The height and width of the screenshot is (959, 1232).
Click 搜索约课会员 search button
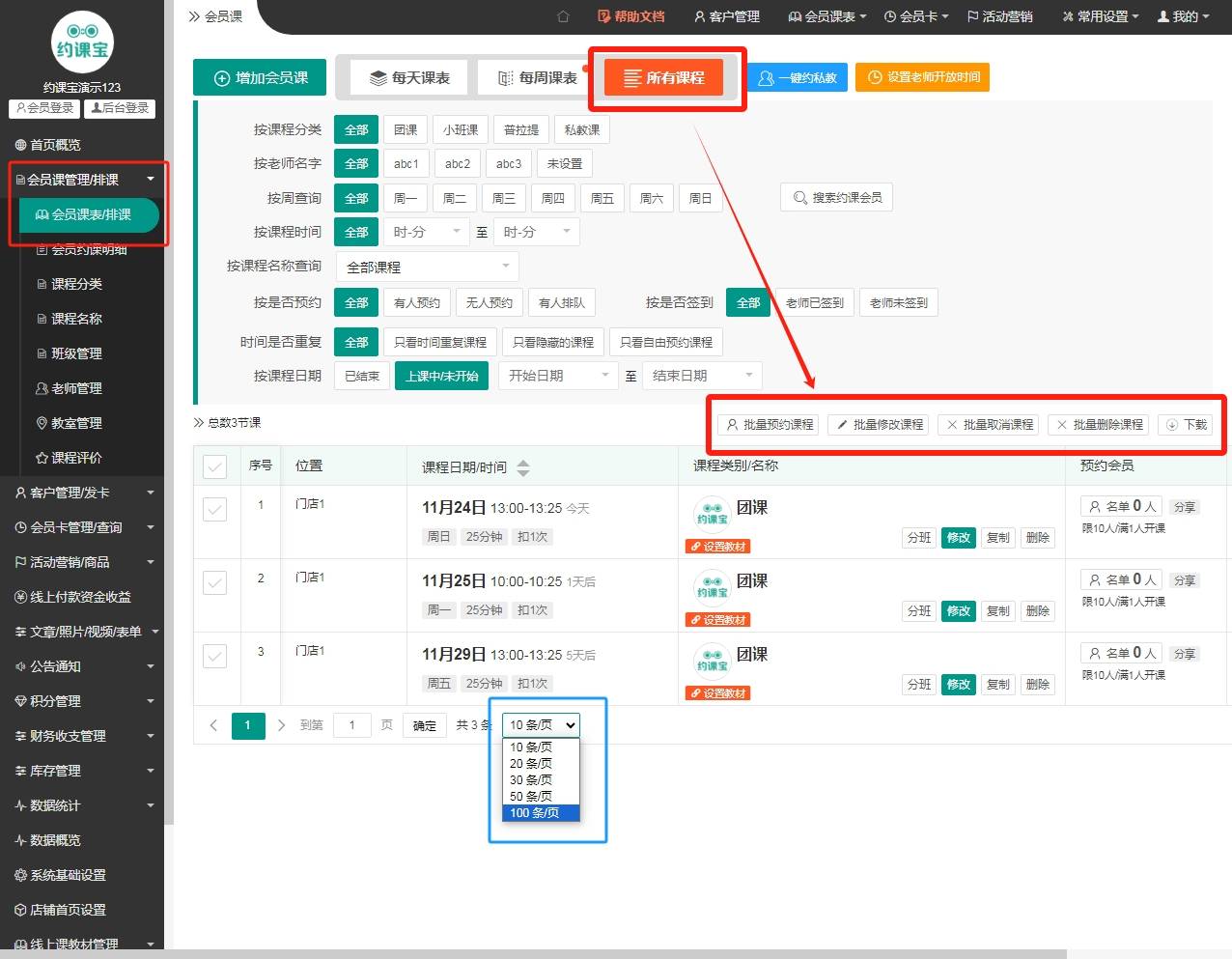click(x=837, y=197)
